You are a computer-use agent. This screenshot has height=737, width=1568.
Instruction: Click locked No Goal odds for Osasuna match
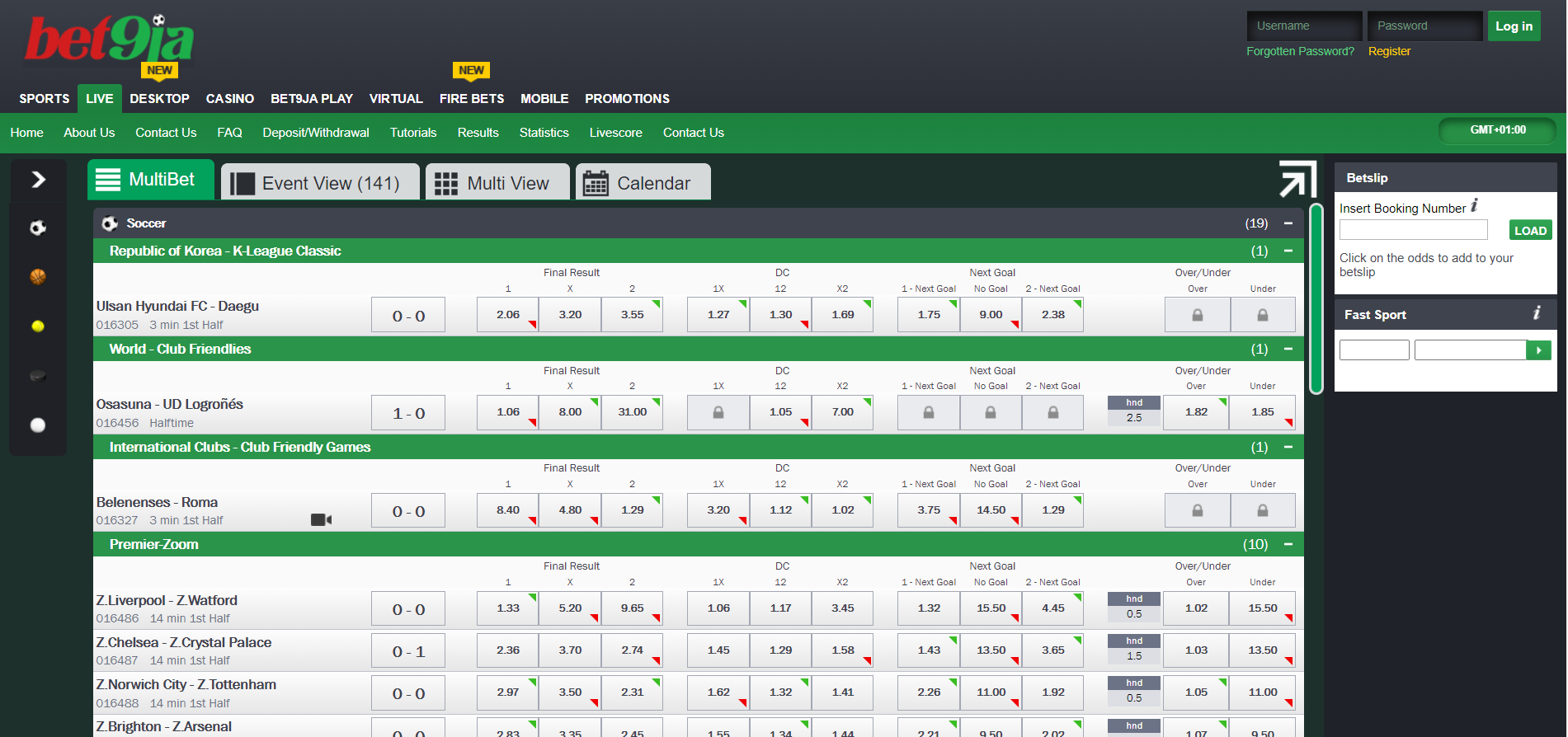(991, 412)
